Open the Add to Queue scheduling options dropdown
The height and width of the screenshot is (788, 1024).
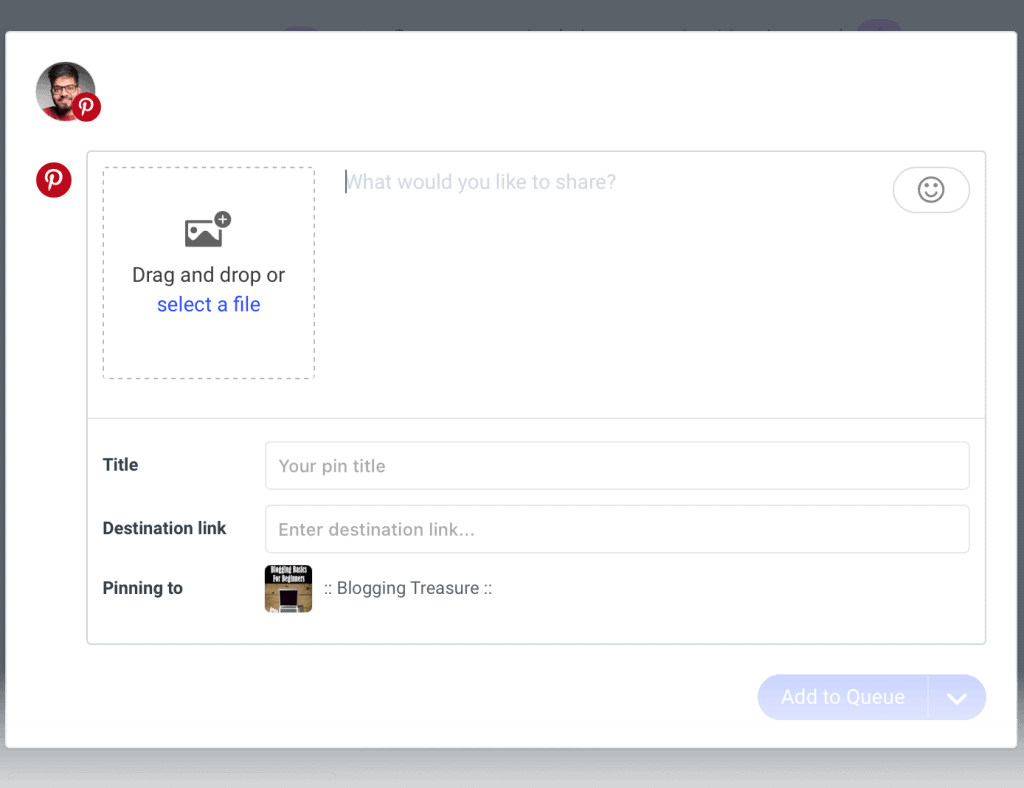point(956,697)
